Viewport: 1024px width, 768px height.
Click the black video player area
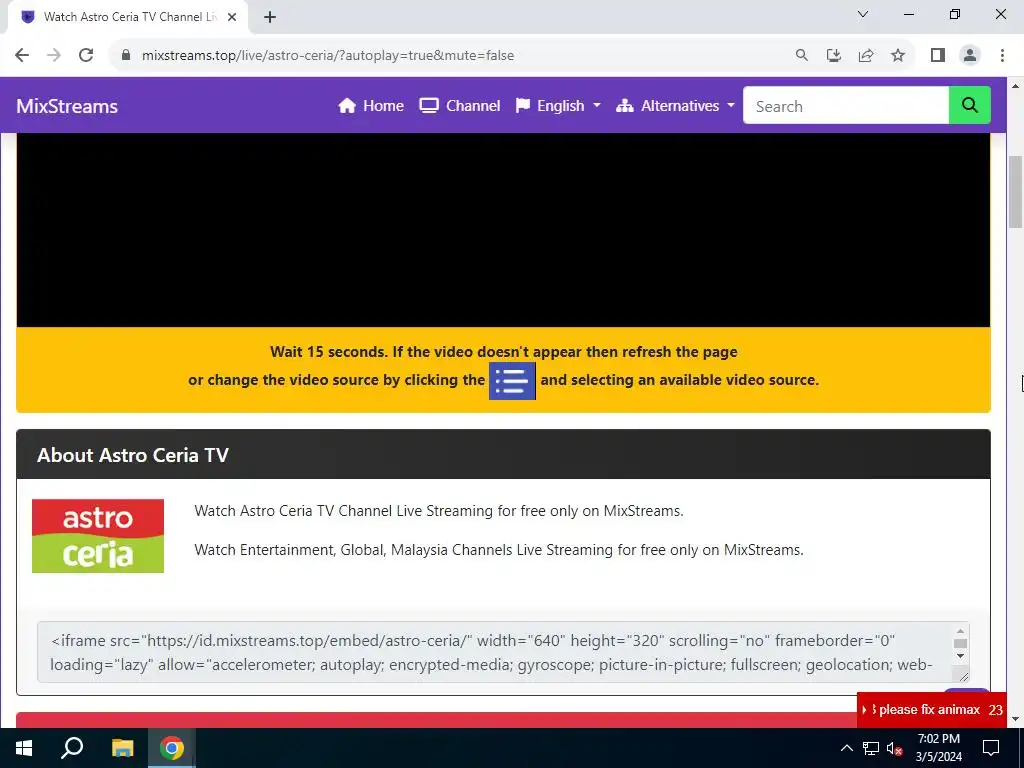click(x=503, y=230)
